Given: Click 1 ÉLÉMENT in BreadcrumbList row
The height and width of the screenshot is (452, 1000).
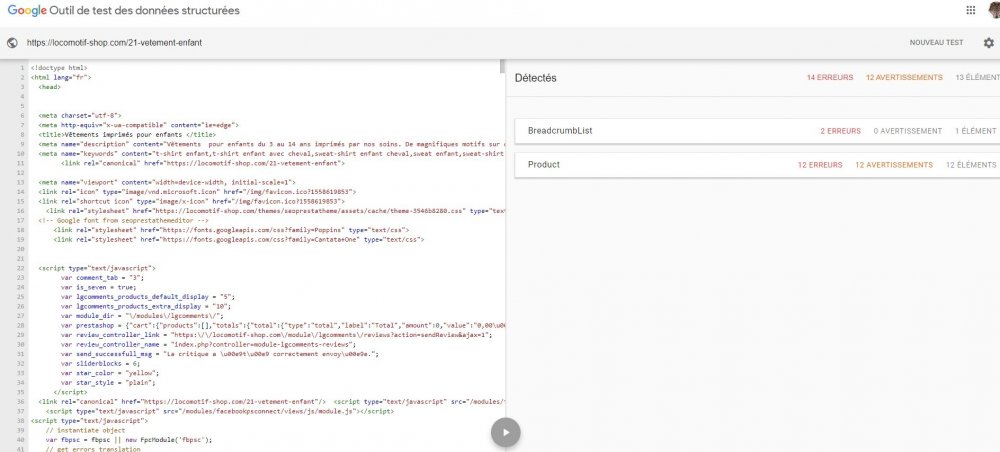Looking at the screenshot, I should pyautogui.click(x=976, y=131).
